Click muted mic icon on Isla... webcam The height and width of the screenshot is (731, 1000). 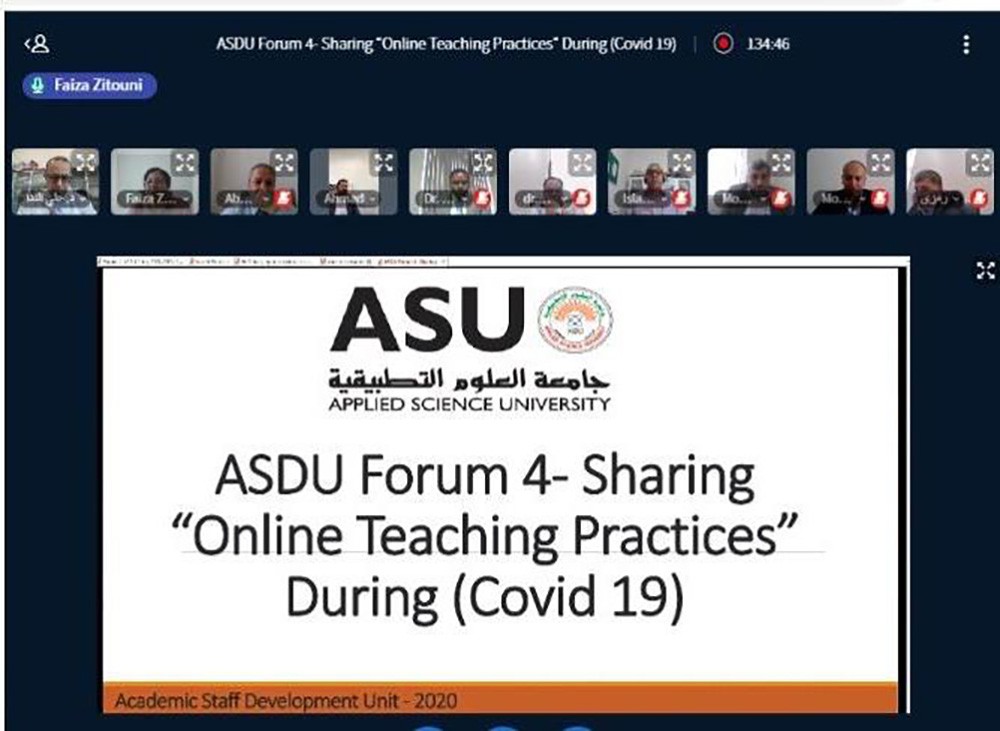coord(682,199)
